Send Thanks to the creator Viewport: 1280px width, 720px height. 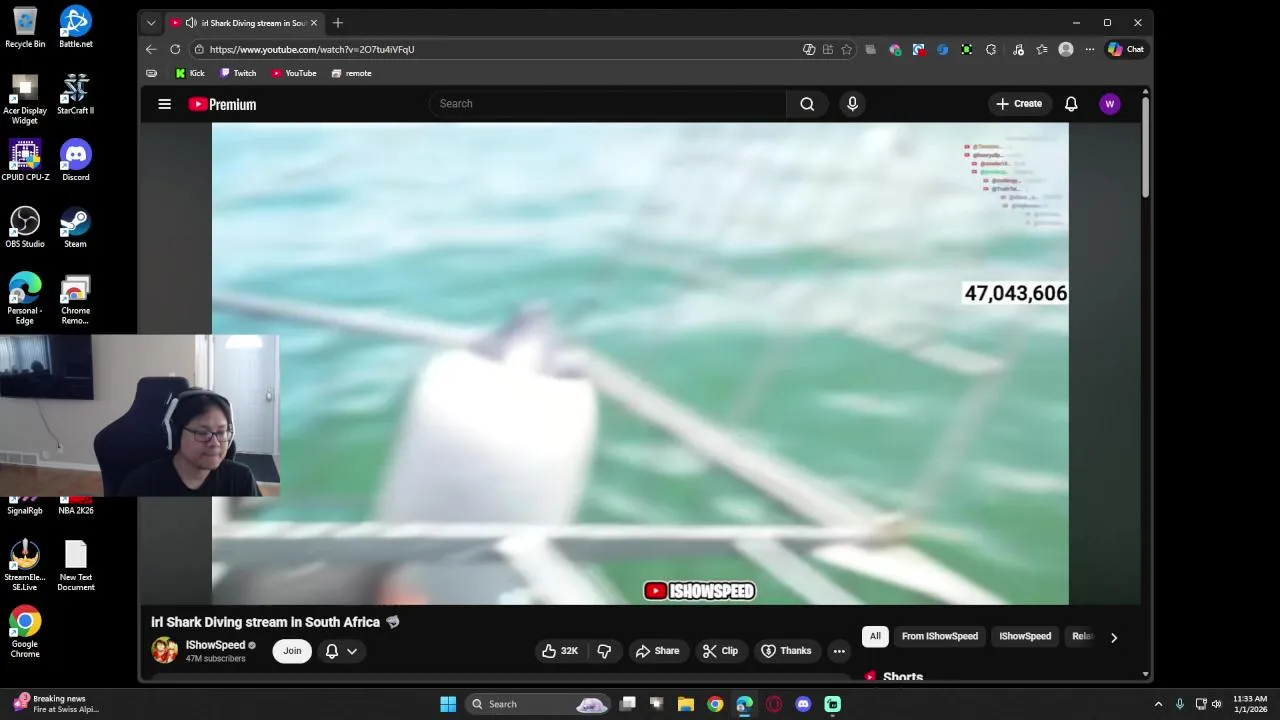786,651
